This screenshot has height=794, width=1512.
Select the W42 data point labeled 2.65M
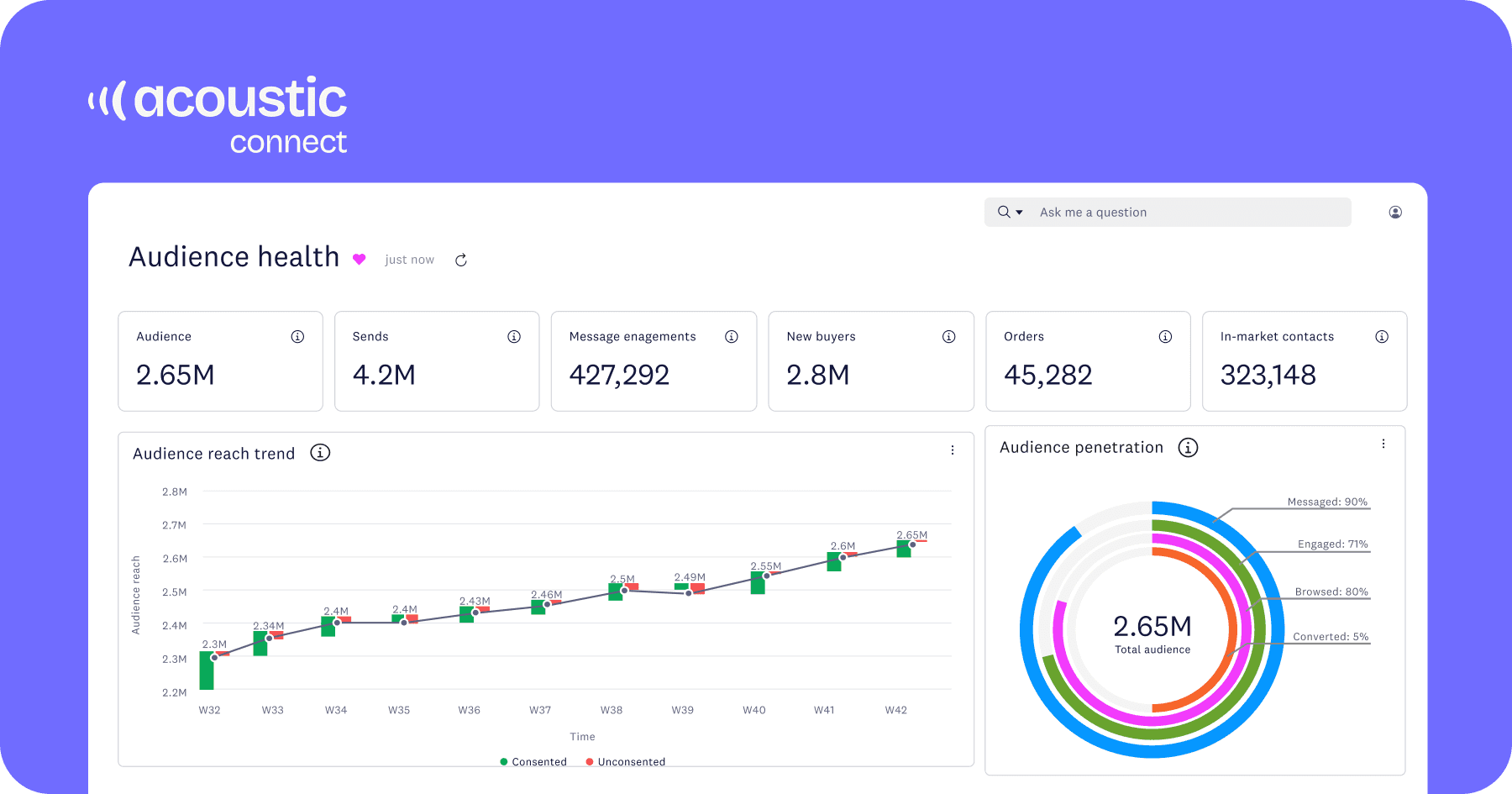(x=912, y=544)
